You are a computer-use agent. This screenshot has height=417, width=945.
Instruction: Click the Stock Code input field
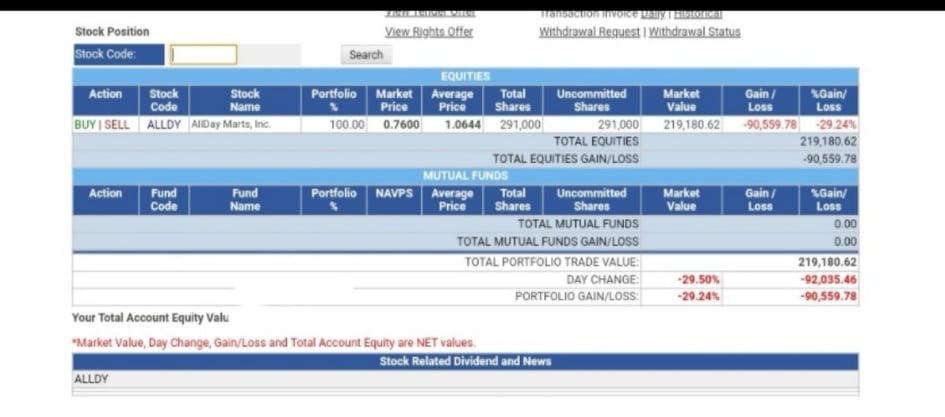click(204, 55)
